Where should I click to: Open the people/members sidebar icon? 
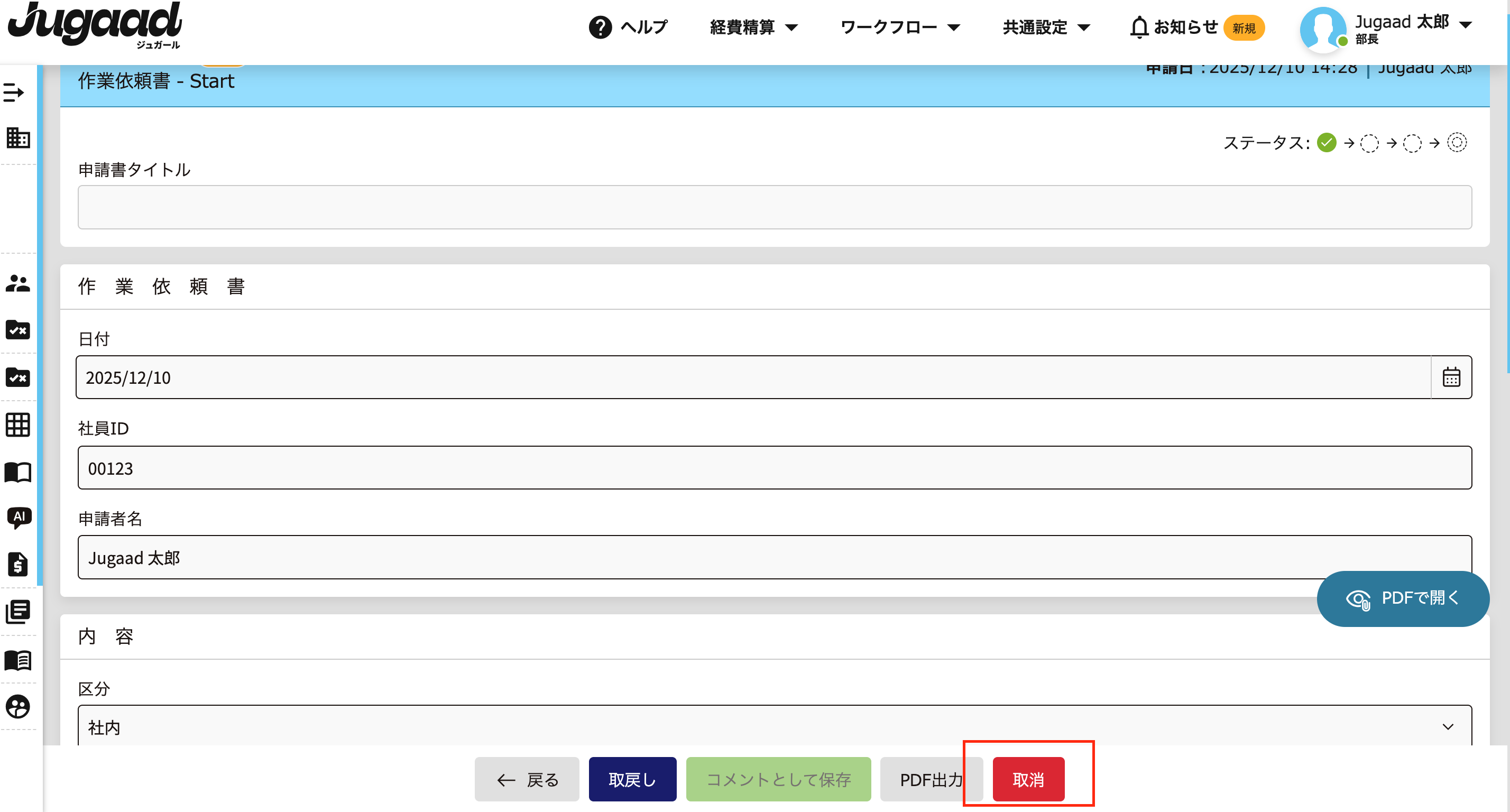pos(17,284)
